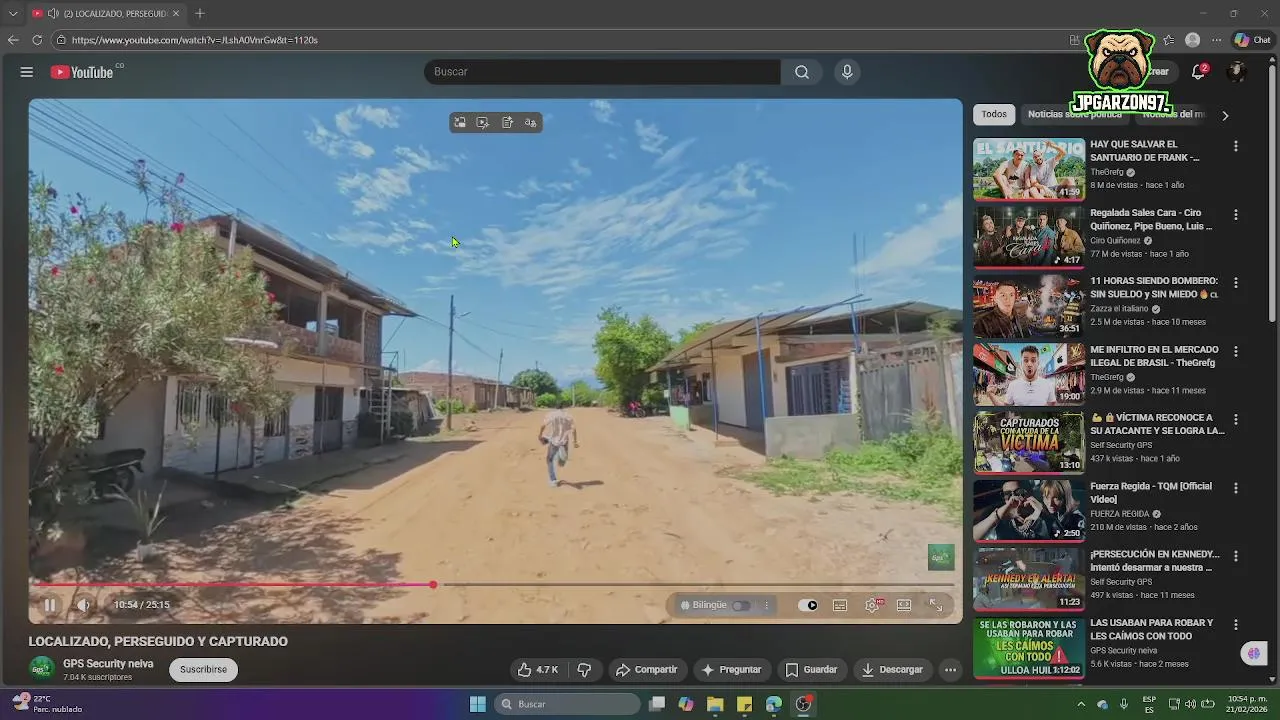Click the Guardar button
Viewport: 1280px width, 720px height.
[811, 670]
